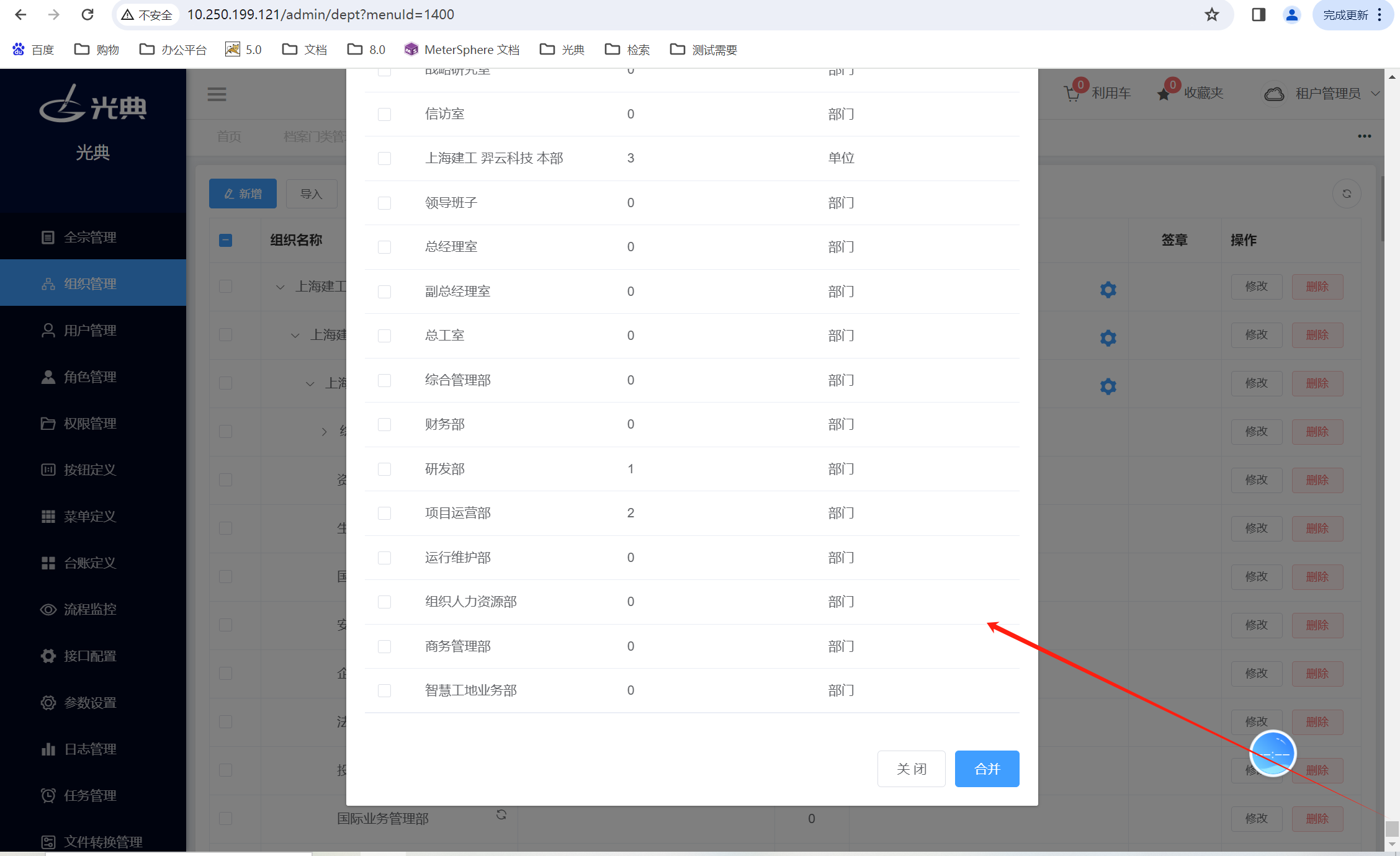Click the gear icon in first row
Viewport: 1400px width, 856px height.
pyautogui.click(x=1108, y=290)
